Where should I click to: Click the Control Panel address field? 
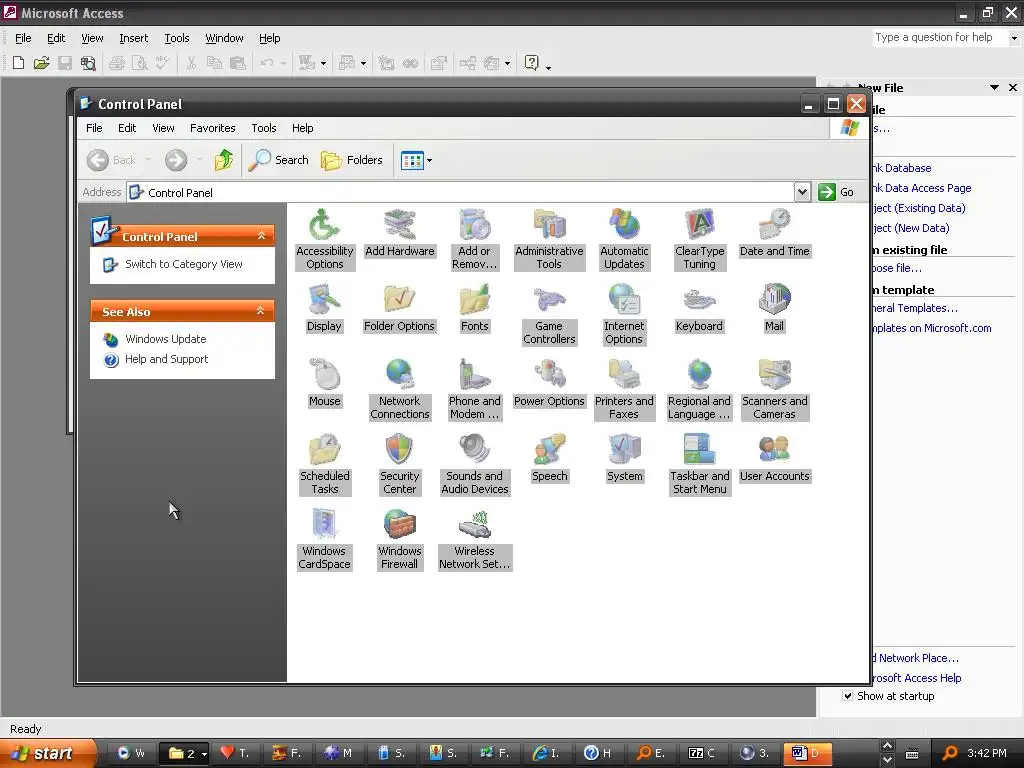click(x=461, y=192)
